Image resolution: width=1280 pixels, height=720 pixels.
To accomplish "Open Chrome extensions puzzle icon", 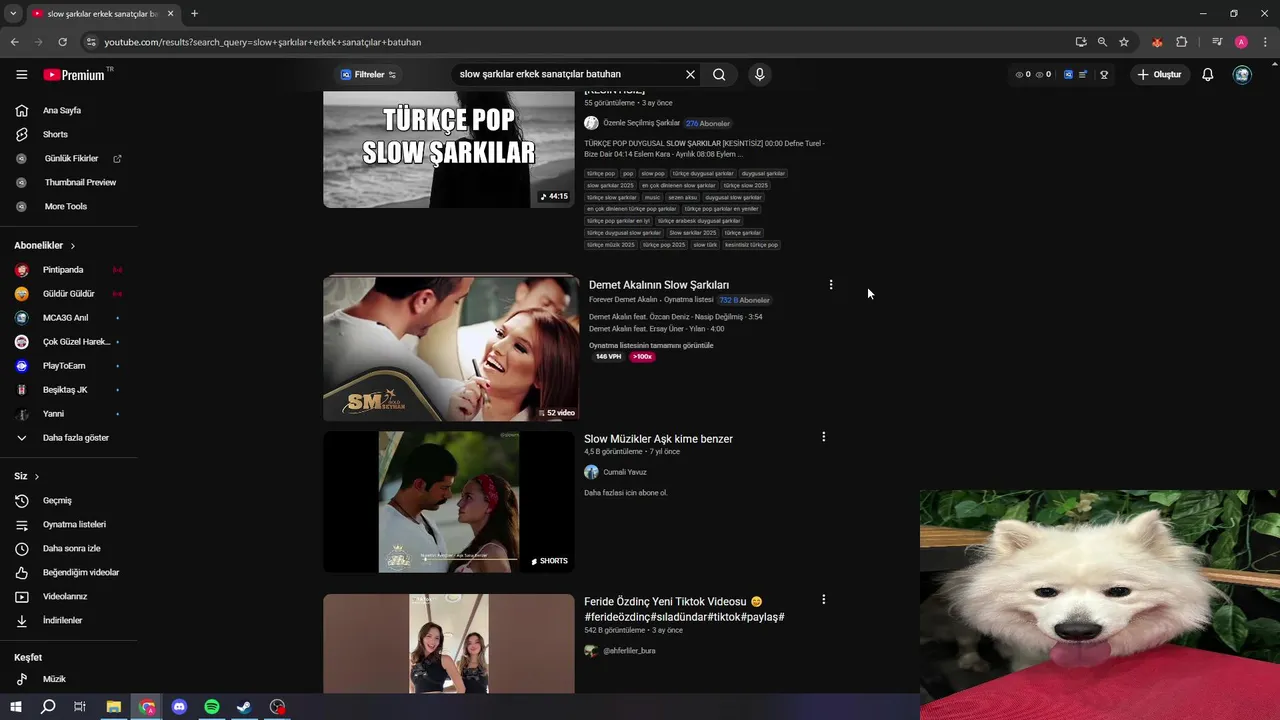I will coord(1182,42).
